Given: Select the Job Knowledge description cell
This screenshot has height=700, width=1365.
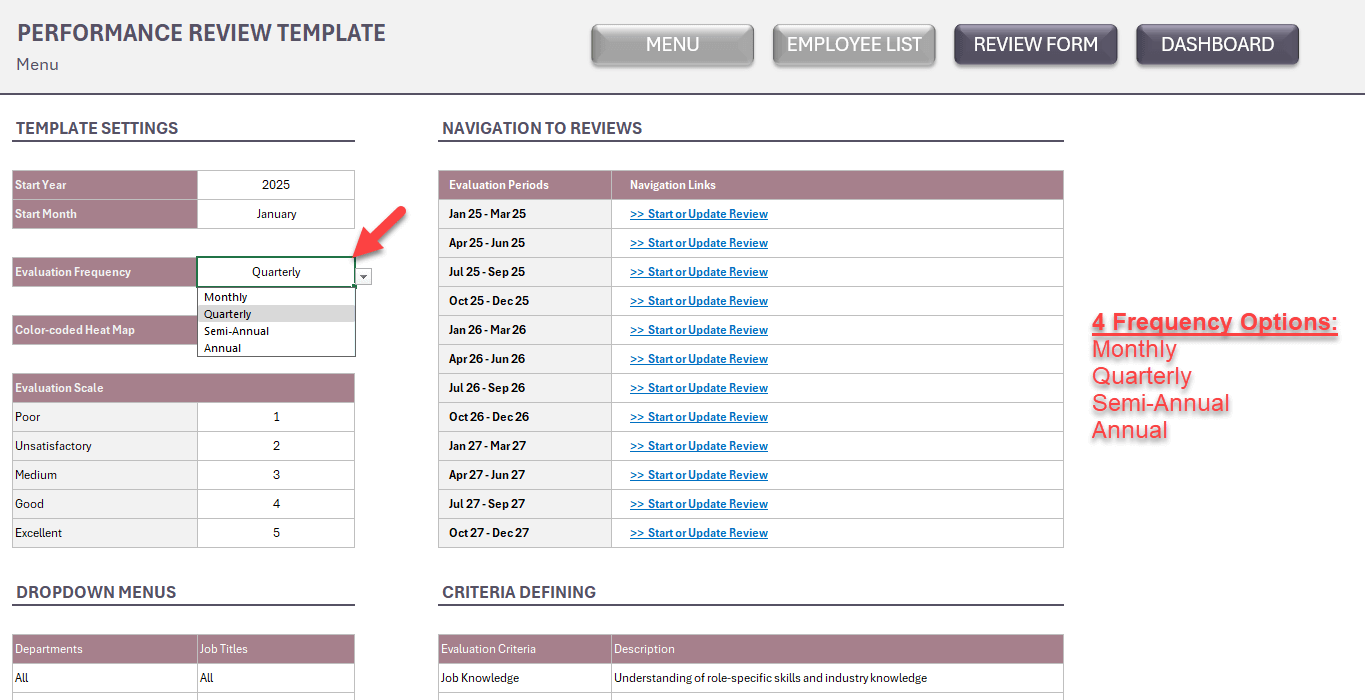Looking at the screenshot, I should point(838,678).
